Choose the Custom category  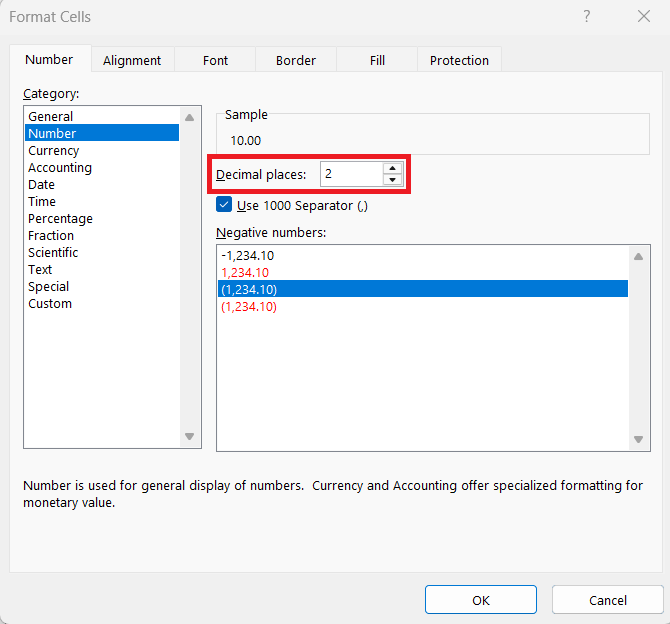click(x=102, y=303)
